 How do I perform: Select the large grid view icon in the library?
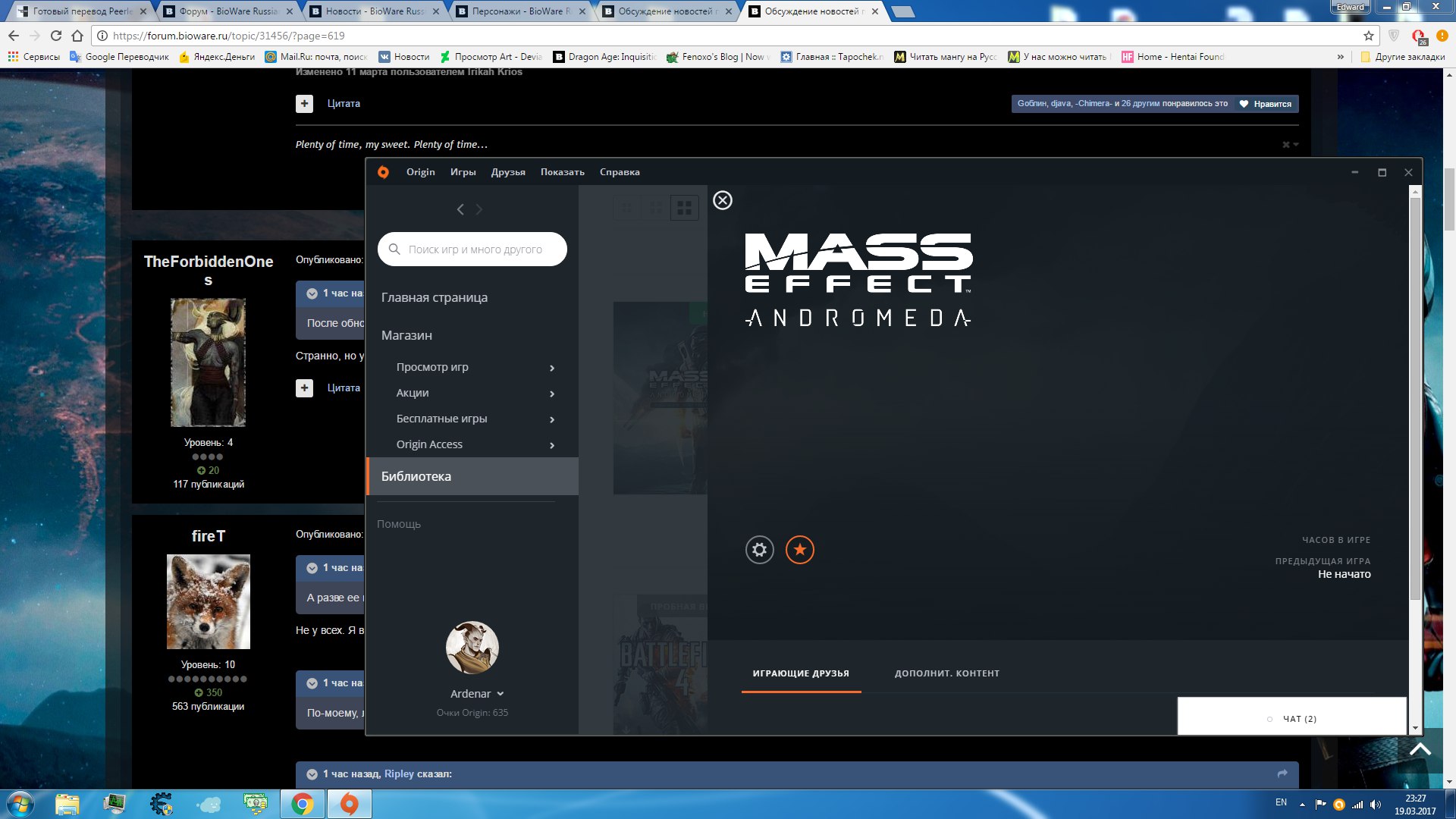pyautogui.click(x=684, y=207)
